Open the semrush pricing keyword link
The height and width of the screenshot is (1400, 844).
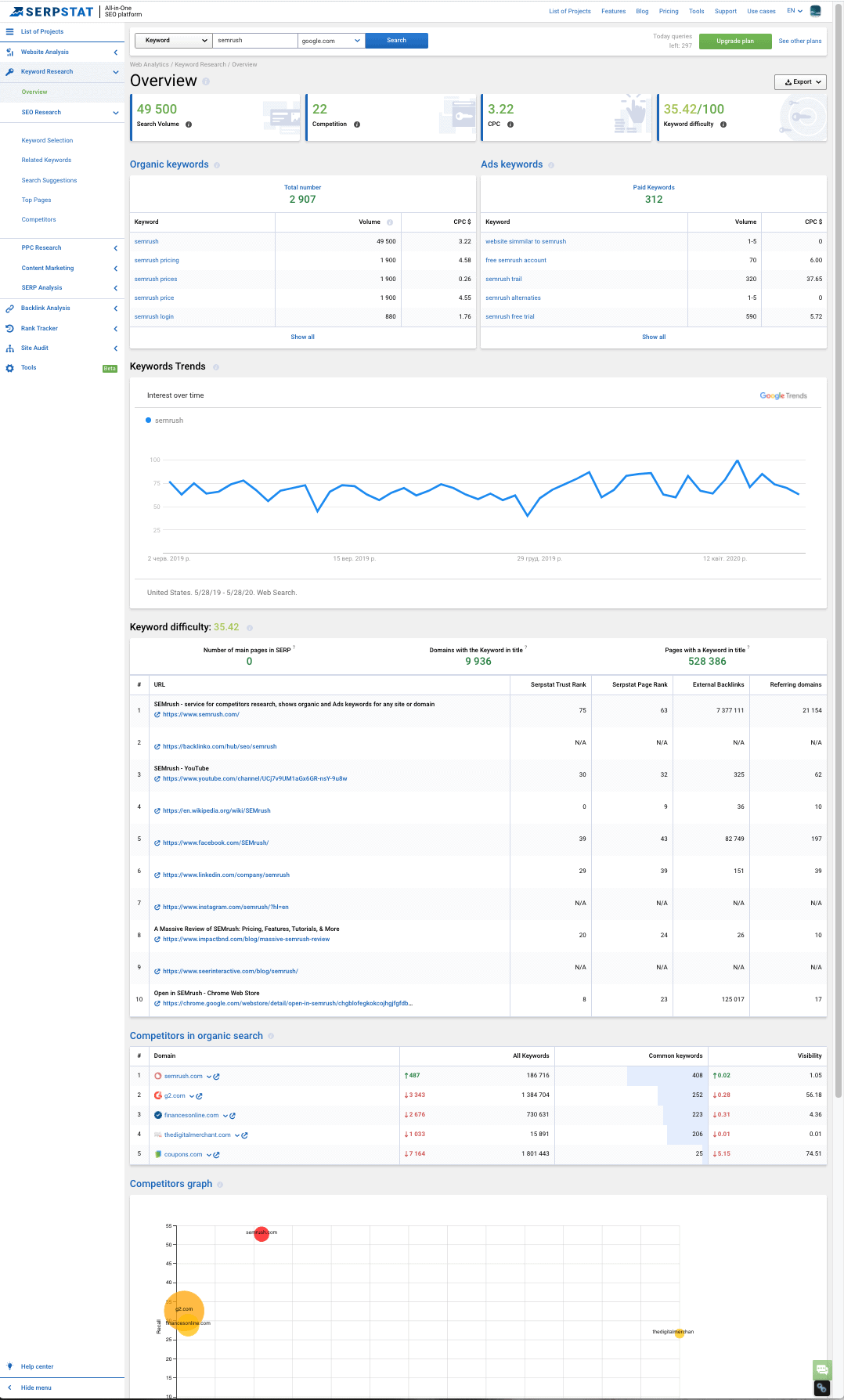(157, 261)
